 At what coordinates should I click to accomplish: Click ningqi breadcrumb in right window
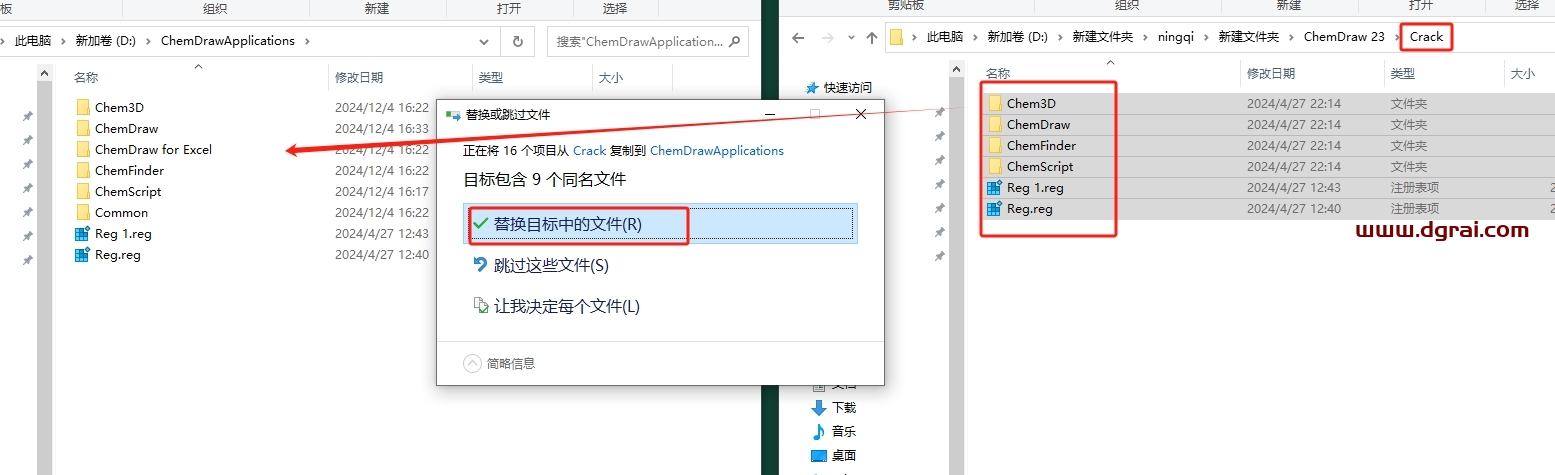click(1175, 37)
